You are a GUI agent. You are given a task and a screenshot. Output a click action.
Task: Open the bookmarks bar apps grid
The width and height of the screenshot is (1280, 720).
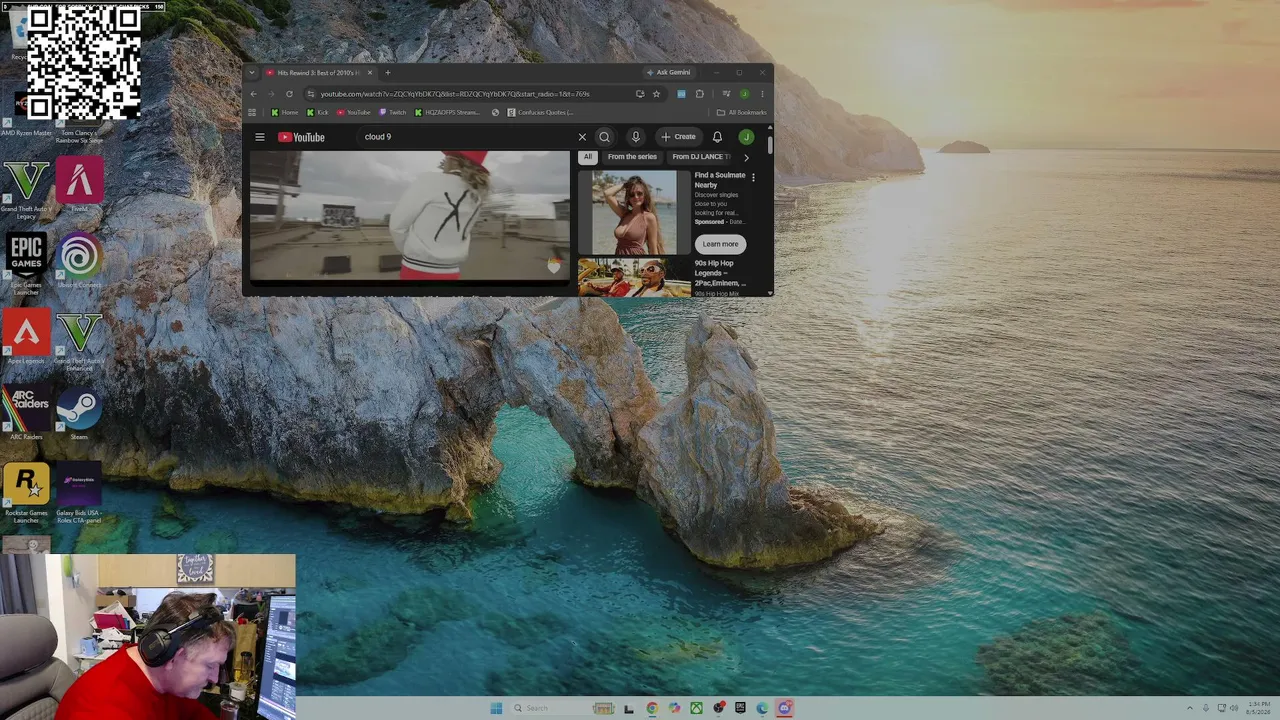pyautogui.click(x=252, y=113)
